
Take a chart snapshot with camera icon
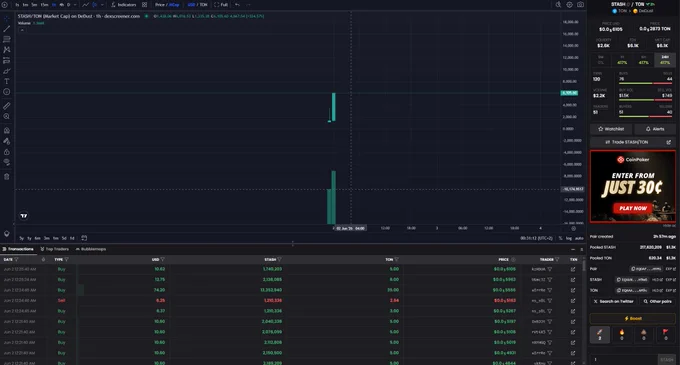(x=580, y=5)
